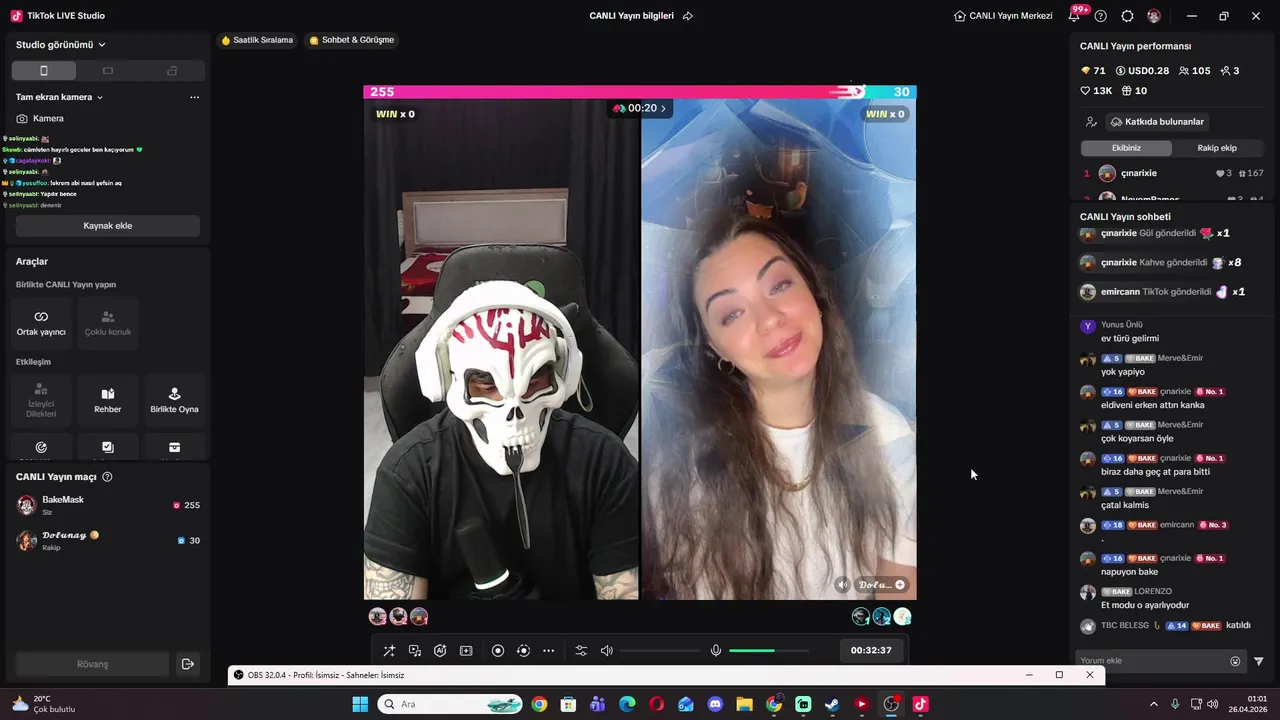This screenshot has width=1280, height=720.
Task: Expand the system tray hidden icons chevron
Action: (1153, 704)
